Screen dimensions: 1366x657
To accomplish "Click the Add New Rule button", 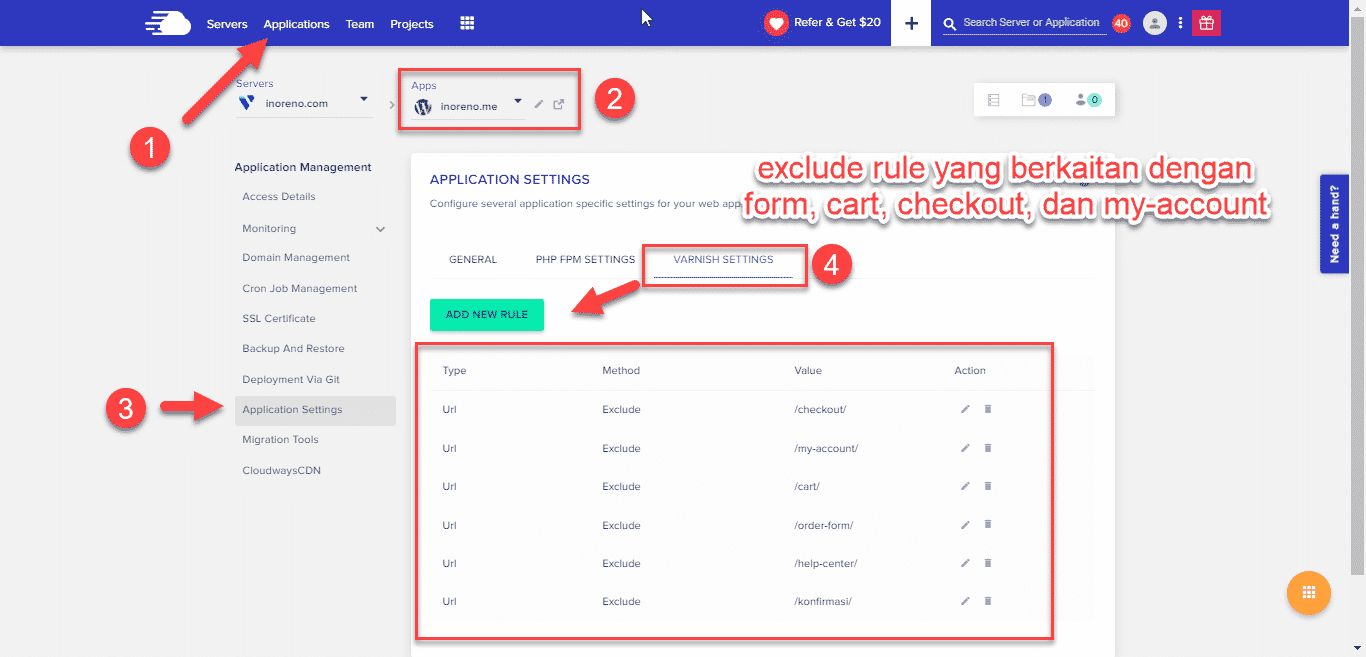I will point(487,314).
